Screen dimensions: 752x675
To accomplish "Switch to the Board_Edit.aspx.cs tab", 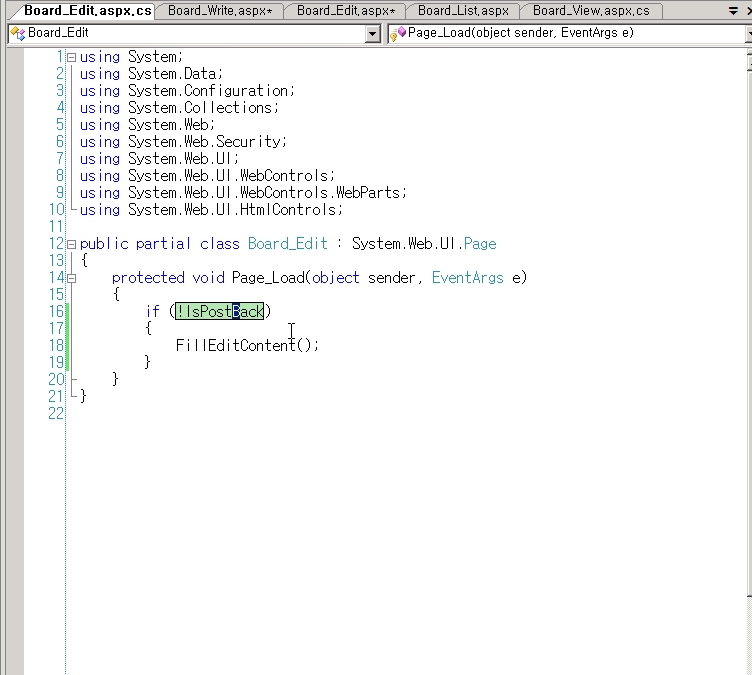I will 88,11.
